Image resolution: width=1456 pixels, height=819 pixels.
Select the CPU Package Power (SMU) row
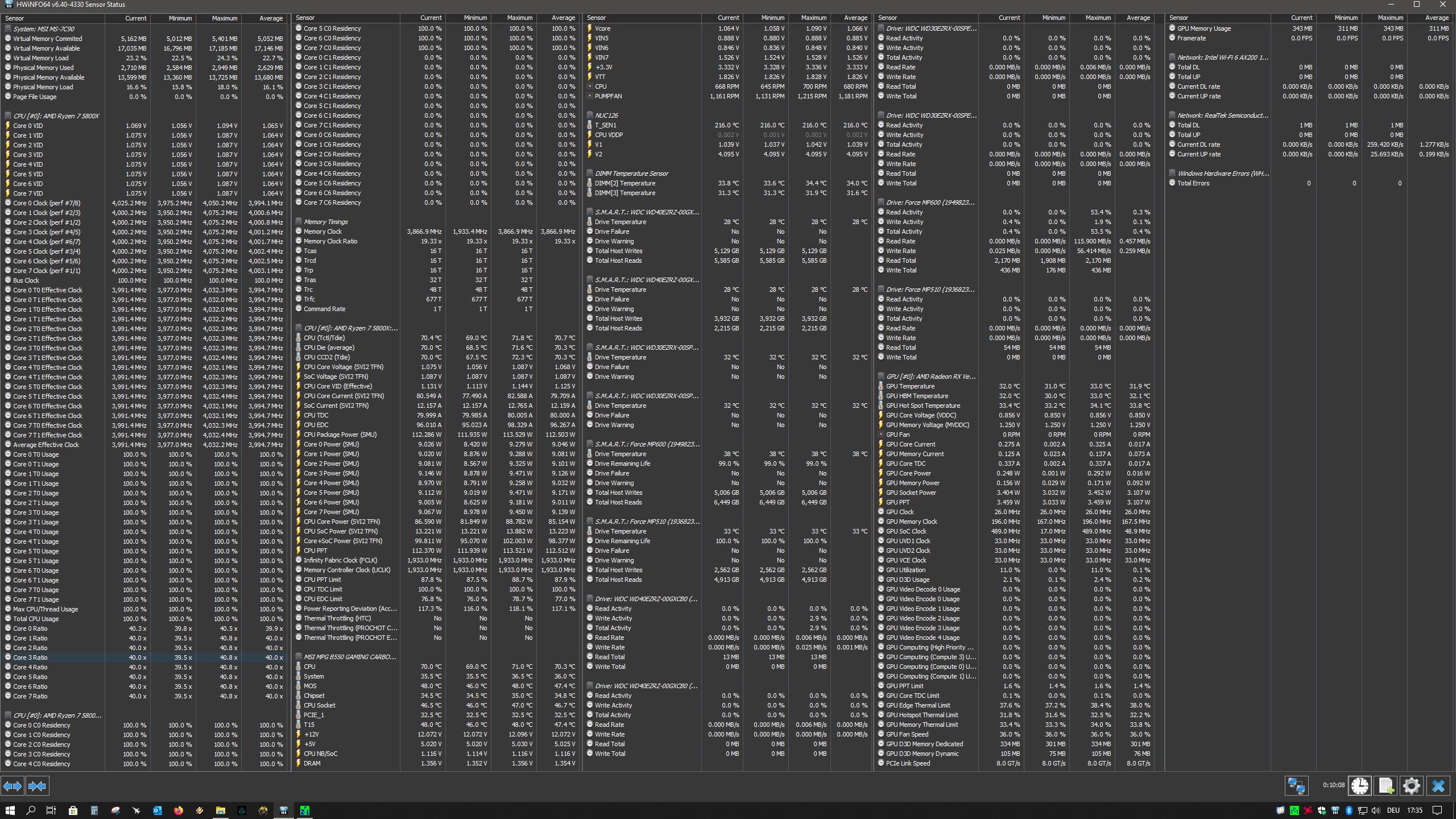(x=340, y=435)
